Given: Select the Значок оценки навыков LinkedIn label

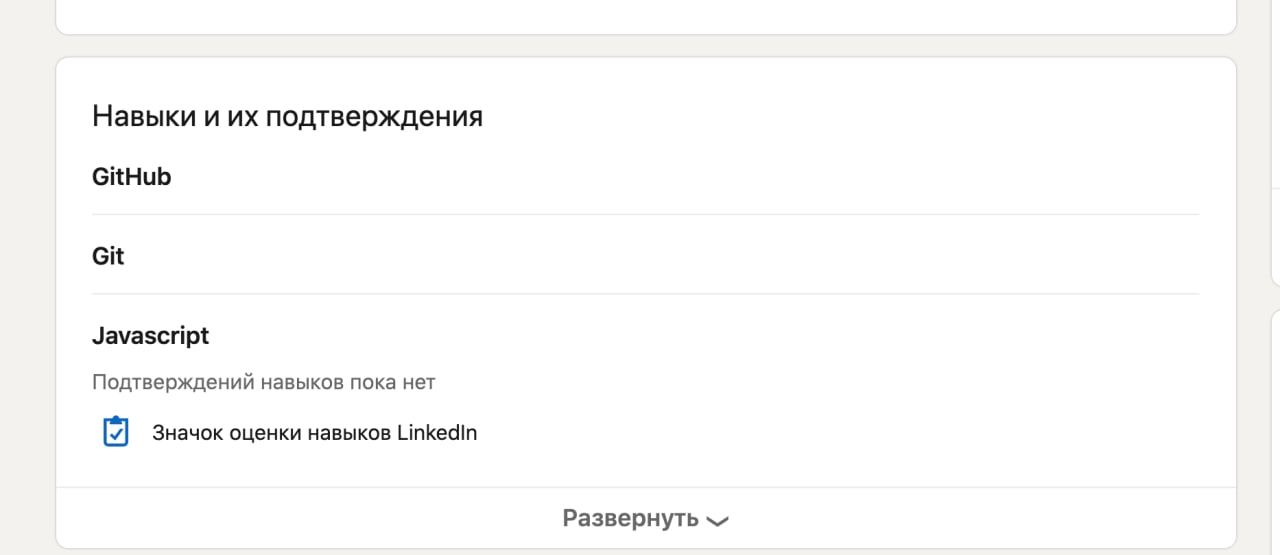Looking at the screenshot, I should [314, 433].
